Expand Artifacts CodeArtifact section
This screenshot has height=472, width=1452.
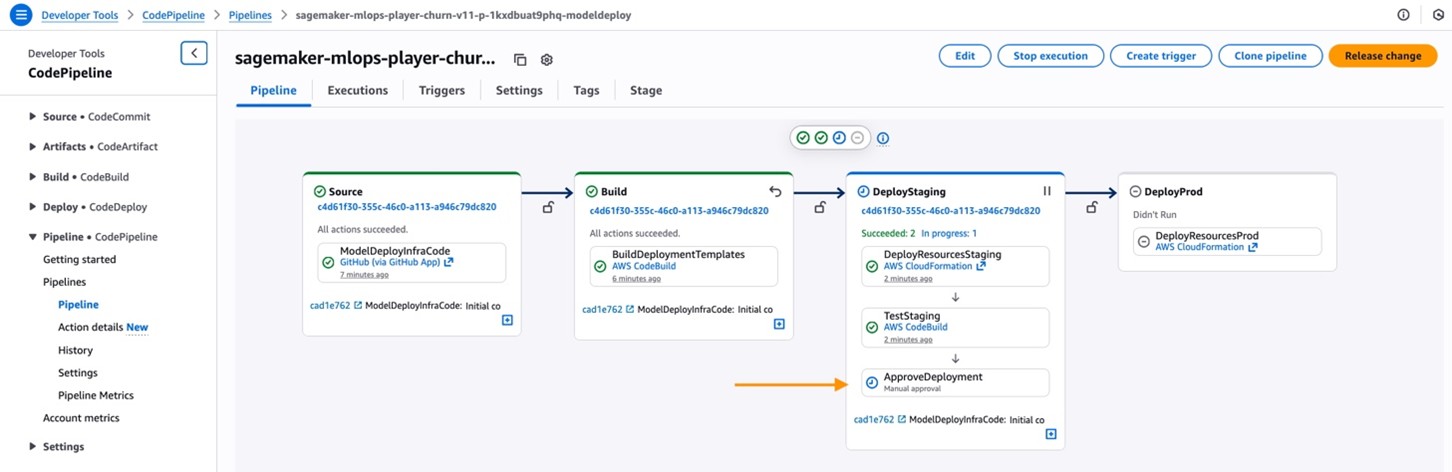point(33,147)
